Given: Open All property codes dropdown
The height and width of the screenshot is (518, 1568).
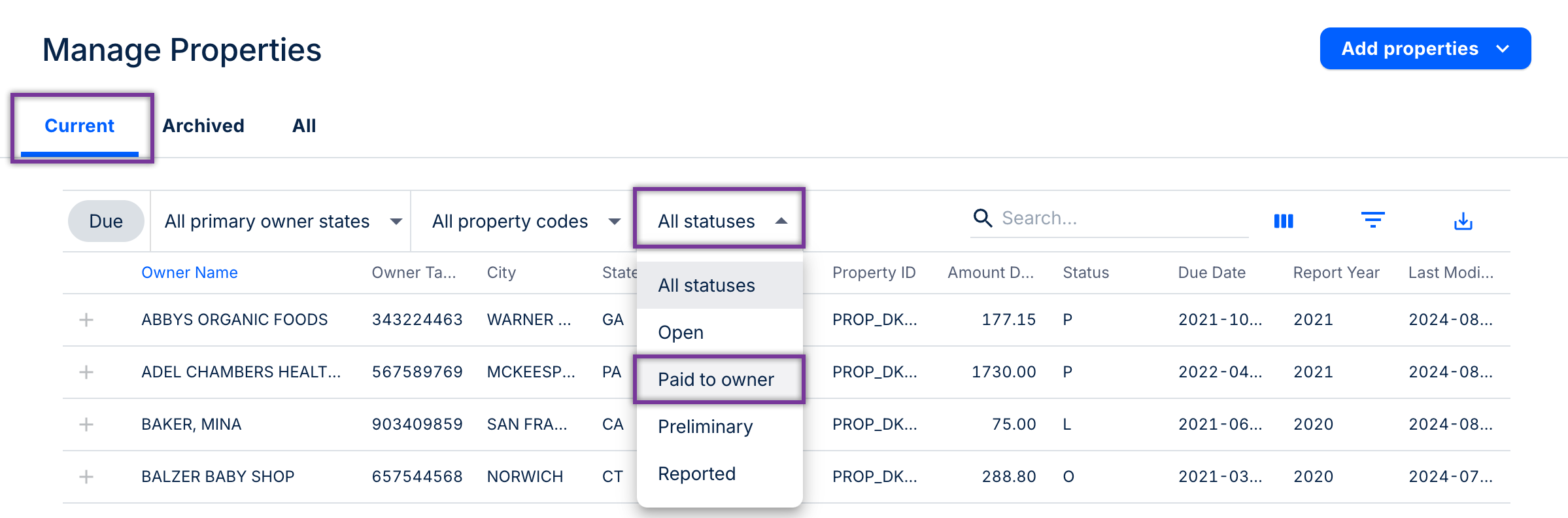Looking at the screenshot, I should pyautogui.click(x=525, y=221).
